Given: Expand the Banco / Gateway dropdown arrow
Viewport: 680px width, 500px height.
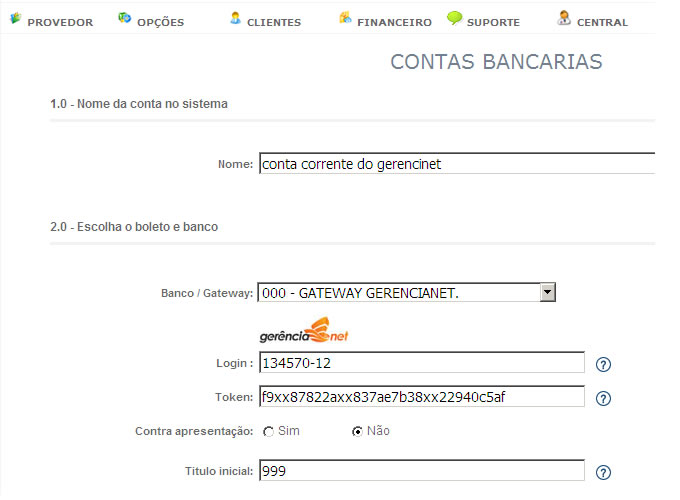Looking at the screenshot, I should pyautogui.click(x=547, y=292).
